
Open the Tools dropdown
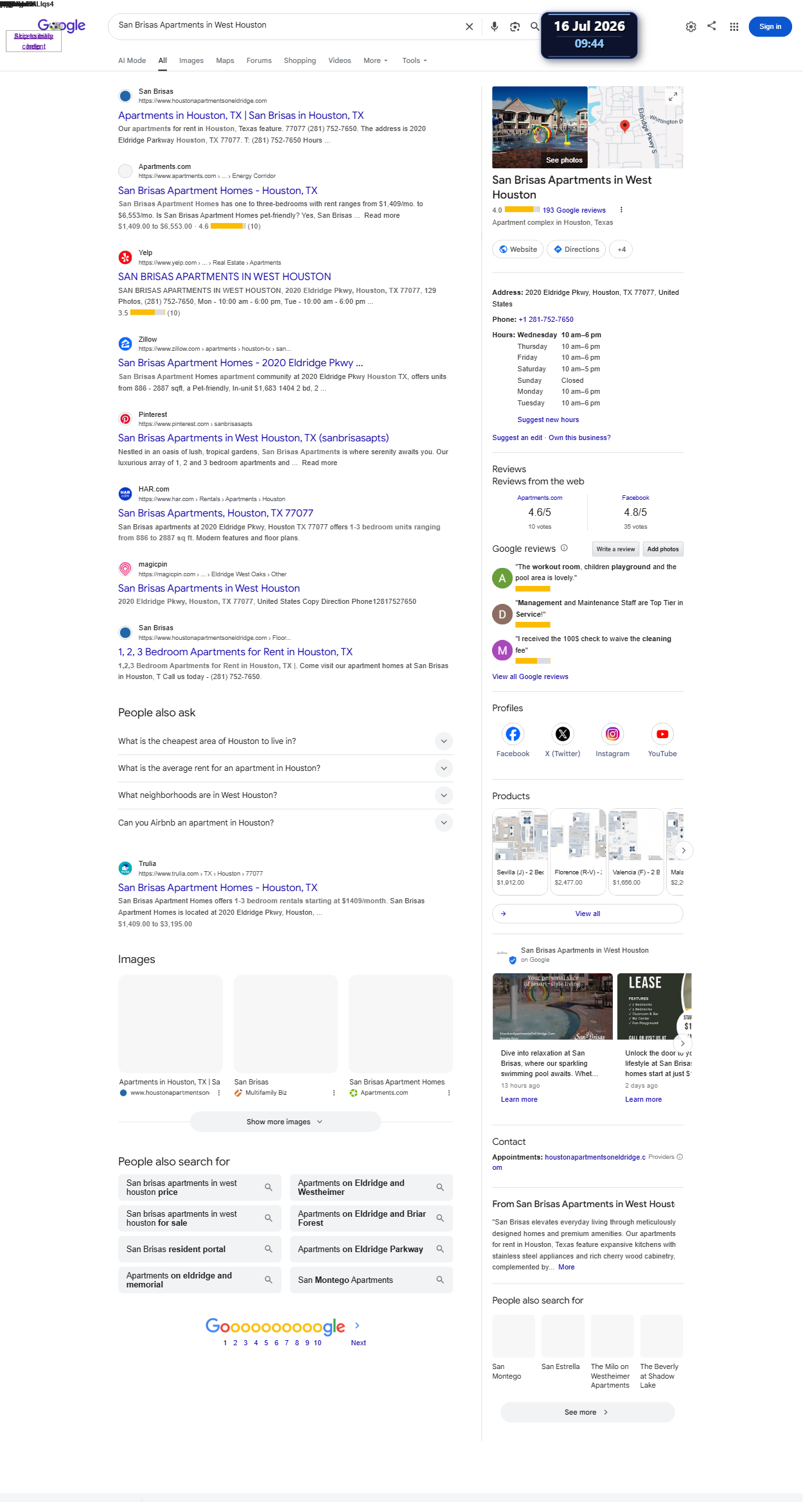(414, 60)
